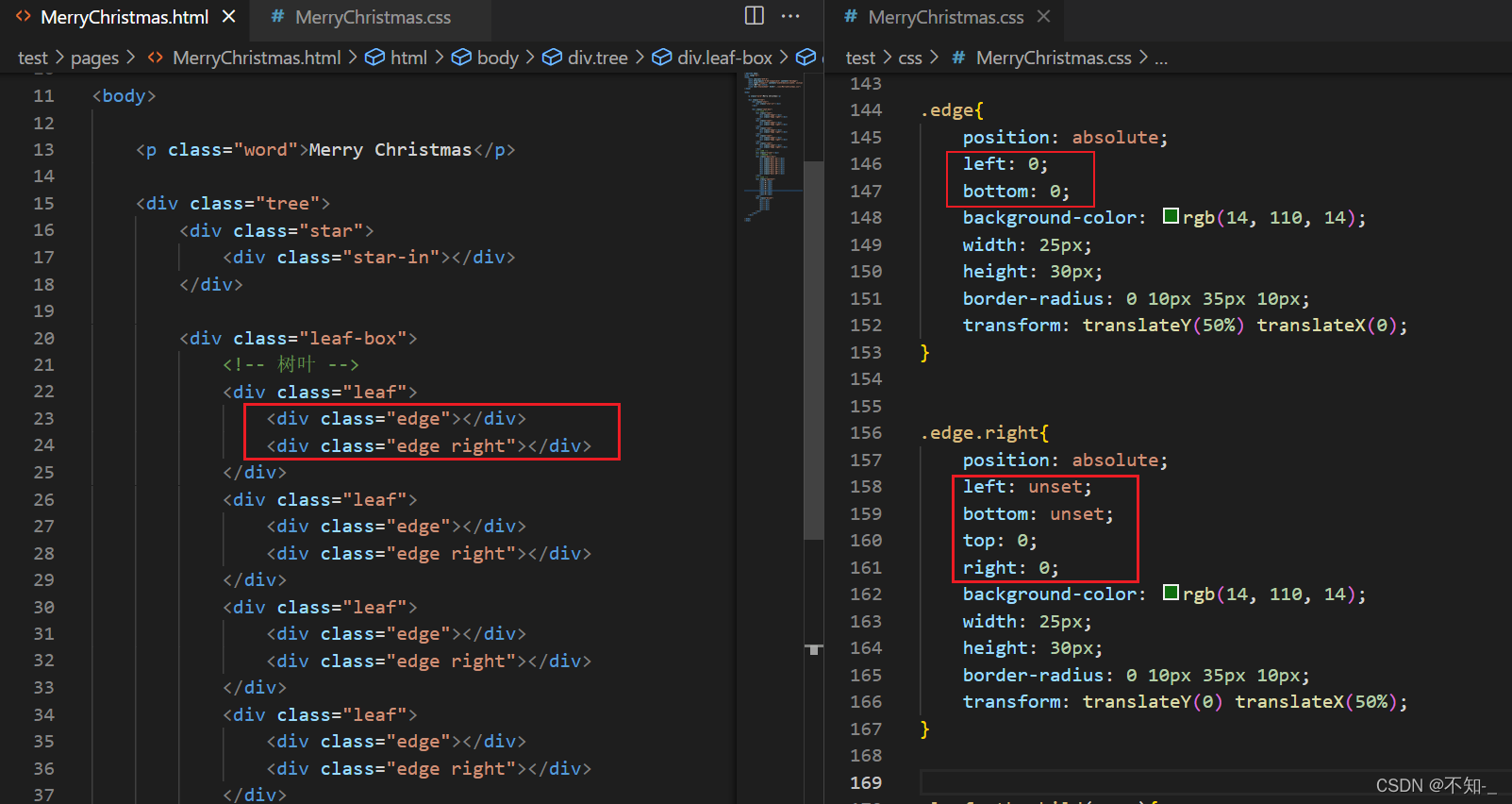
Task: Click the comment on line 21
Action: 291,364
